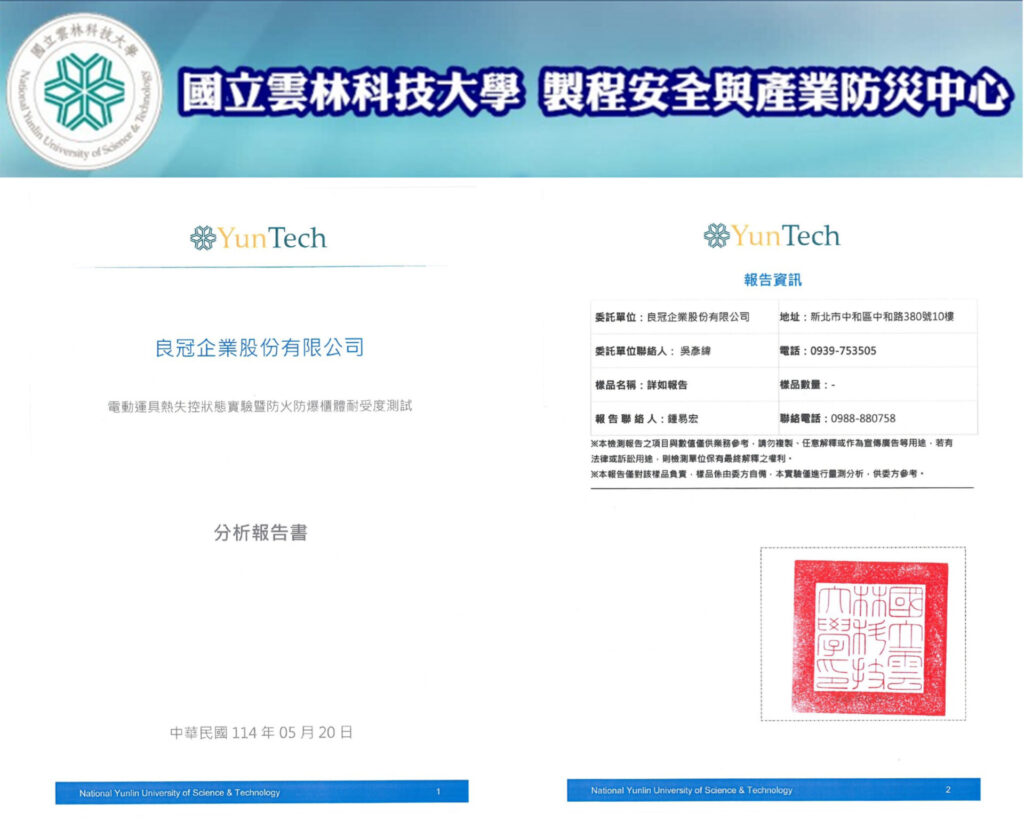Click the YunTech snowflake logo on page 1
The width and height of the screenshot is (1024, 822).
(203, 238)
